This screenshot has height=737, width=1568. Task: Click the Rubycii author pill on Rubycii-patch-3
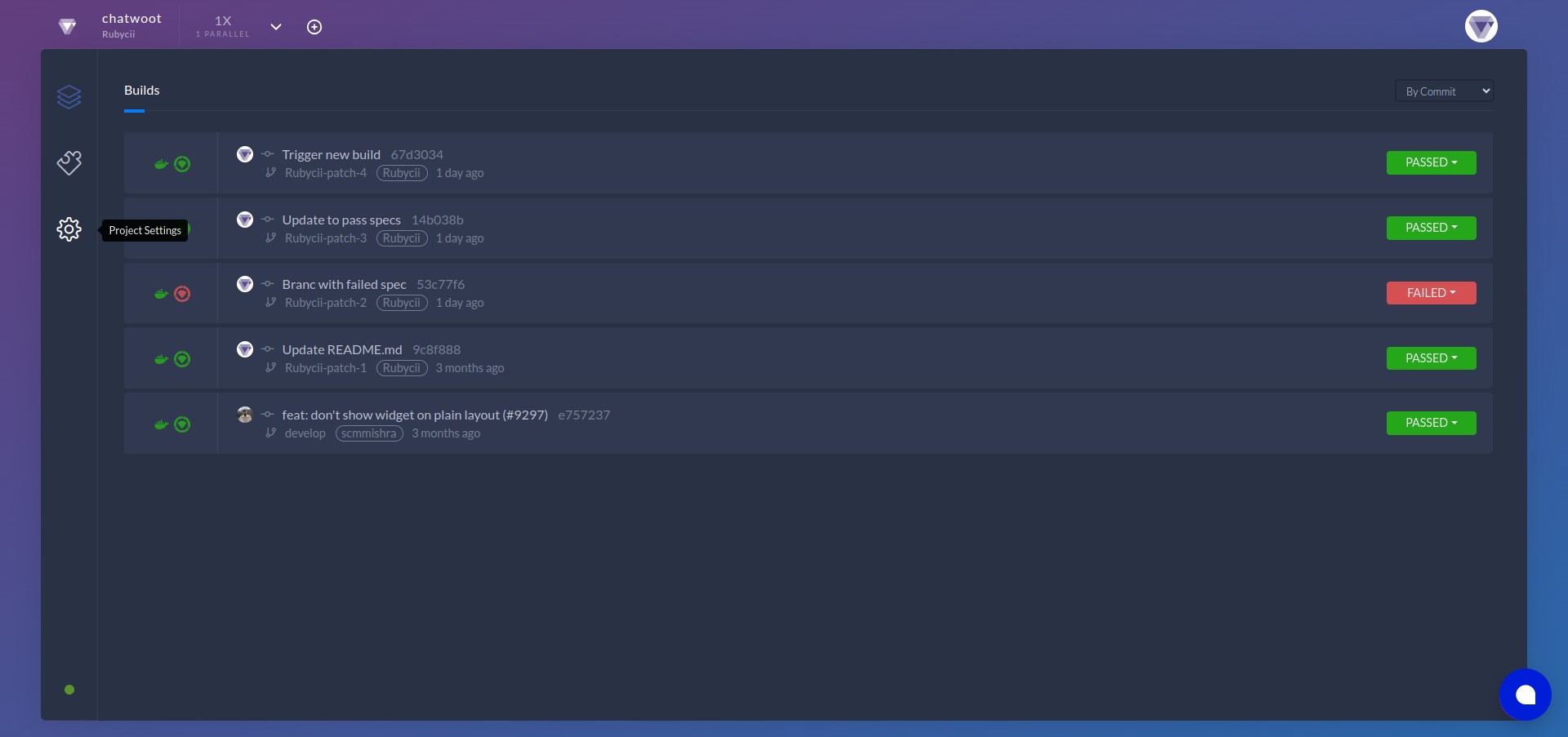[x=401, y=238]
